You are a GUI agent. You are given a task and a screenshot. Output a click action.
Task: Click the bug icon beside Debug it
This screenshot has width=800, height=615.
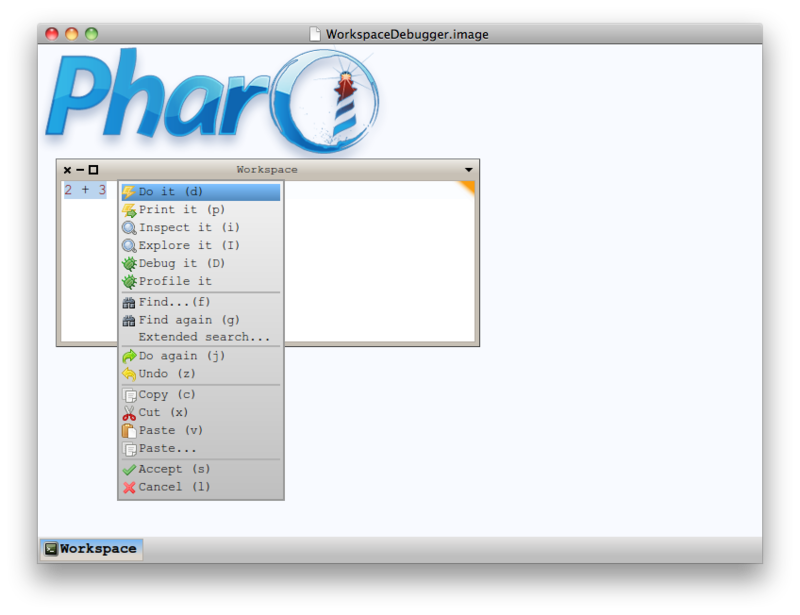pyautogui.click(x=129, y=264)
